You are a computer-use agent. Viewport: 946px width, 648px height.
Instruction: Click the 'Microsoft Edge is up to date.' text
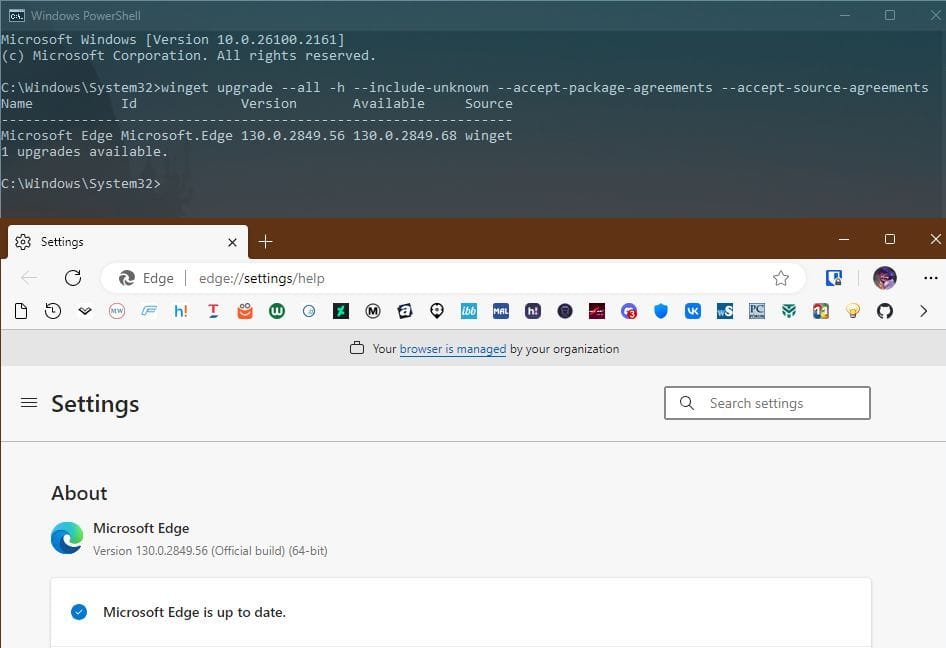point(194,612)
